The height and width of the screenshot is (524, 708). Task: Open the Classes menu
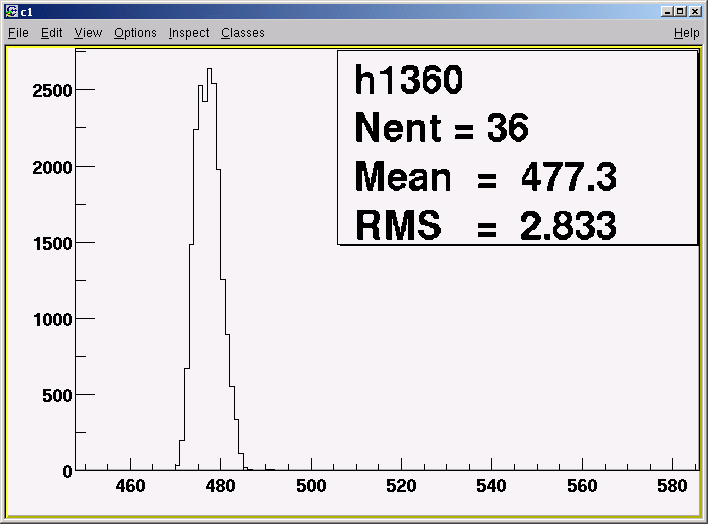(243, 33)
